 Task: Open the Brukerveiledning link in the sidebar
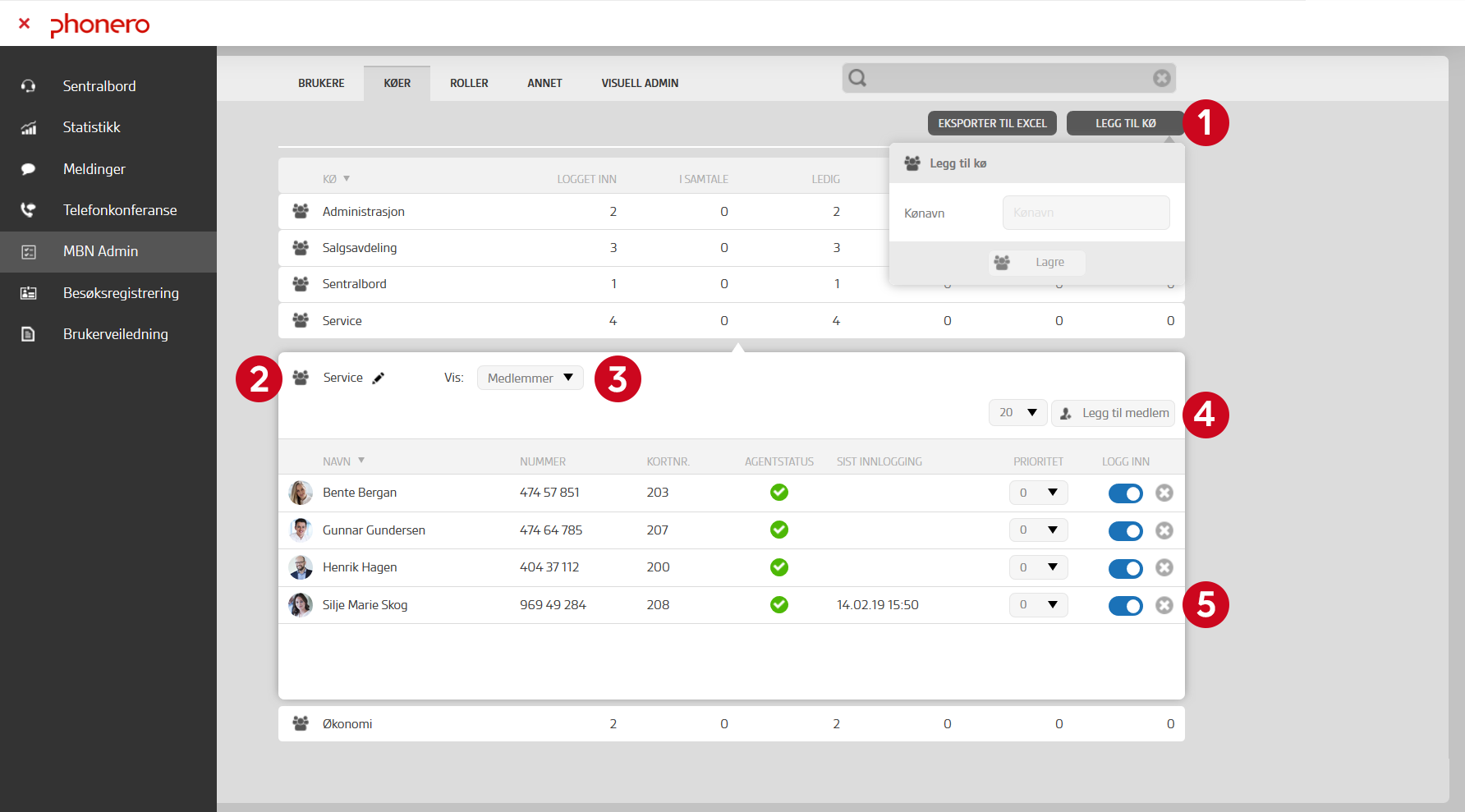point(108,334)
